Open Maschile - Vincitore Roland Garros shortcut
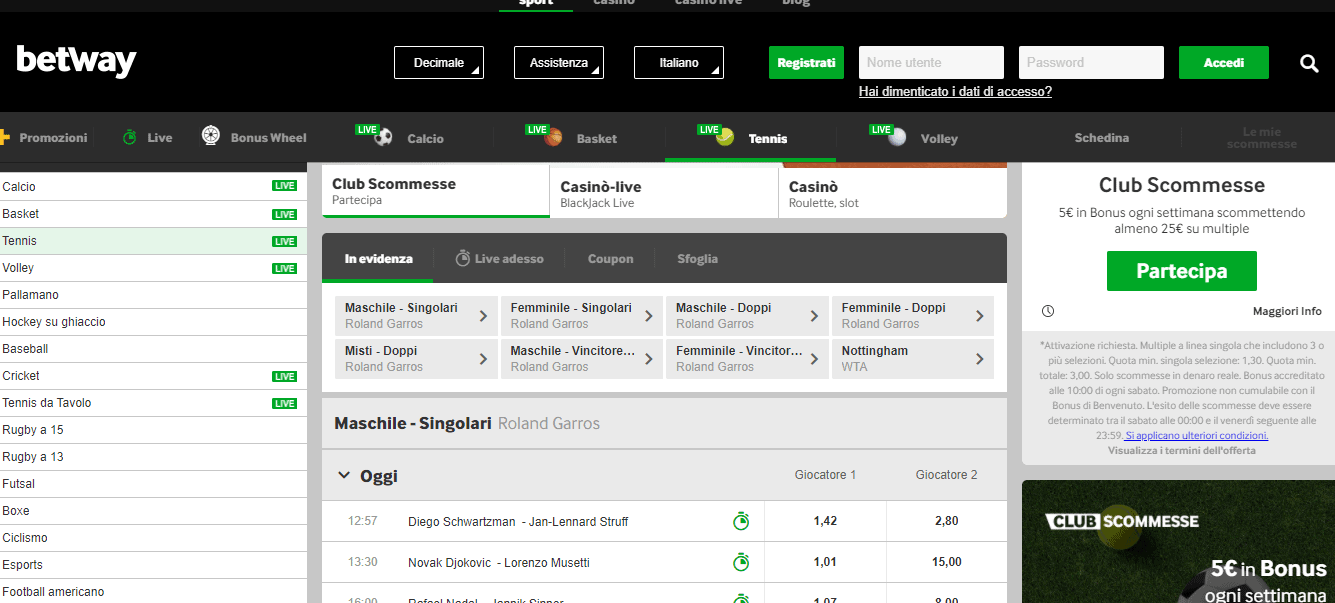 pos(582,359)
